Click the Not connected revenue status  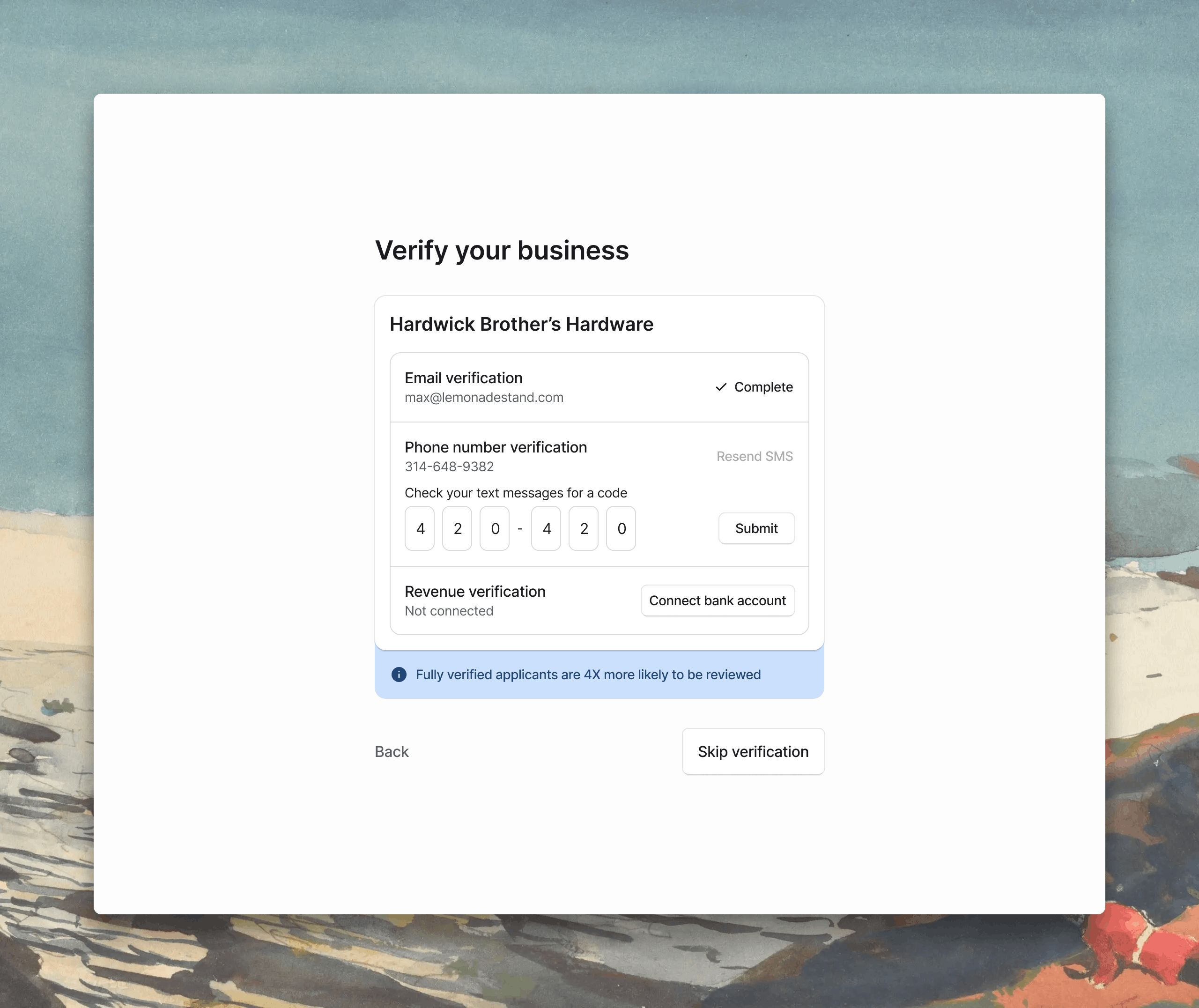tap(448, 611)
